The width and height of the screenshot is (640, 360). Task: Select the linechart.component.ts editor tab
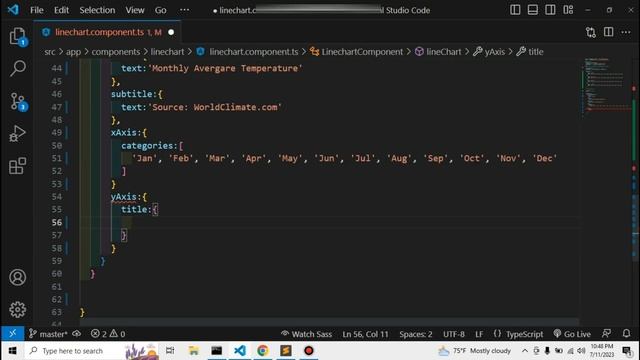pos(108,32)
